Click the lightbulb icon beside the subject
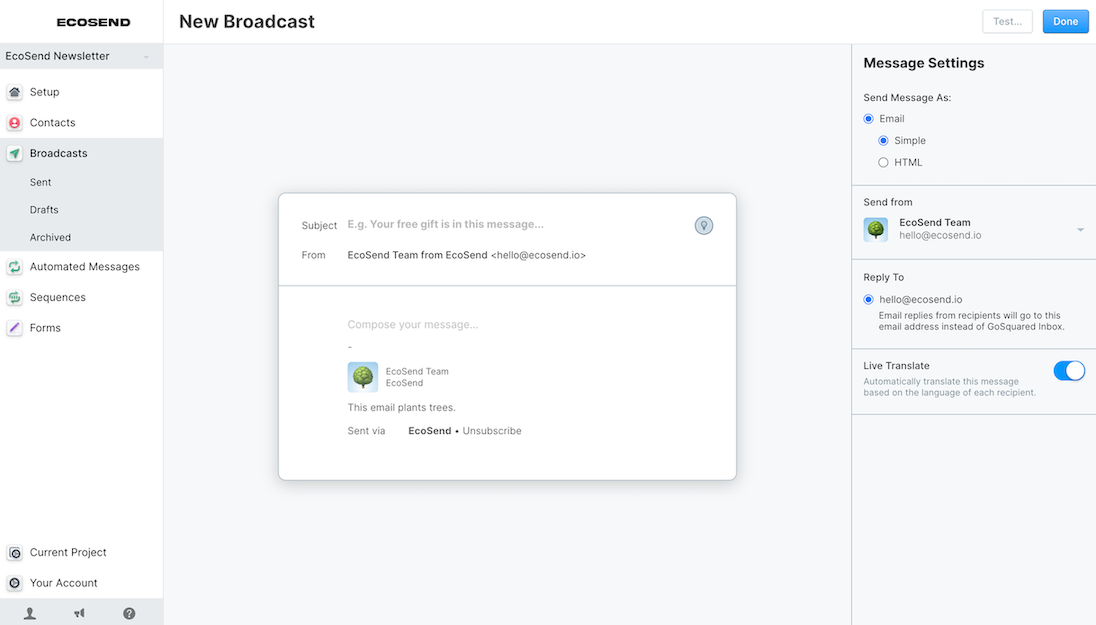This screenshot has width=1096, height=625. (x=704, y=226)
